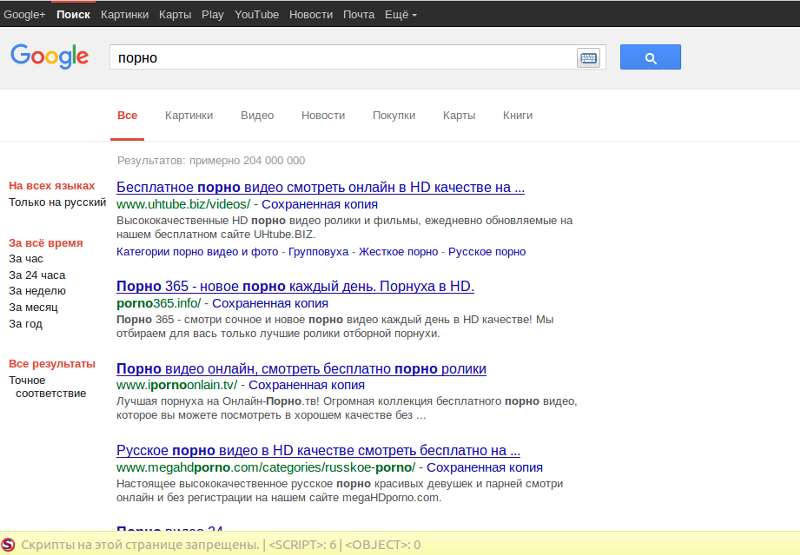Switch to the Новости results tab
Viewport: 800px width, 555px height.
pyautogui.click(x=323, y=116)
